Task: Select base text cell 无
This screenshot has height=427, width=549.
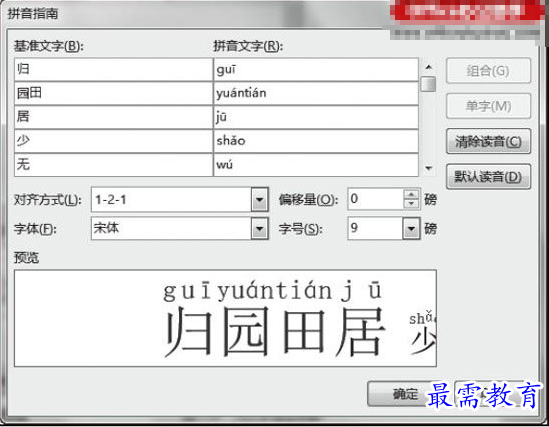Action: [x=113, y=165]
